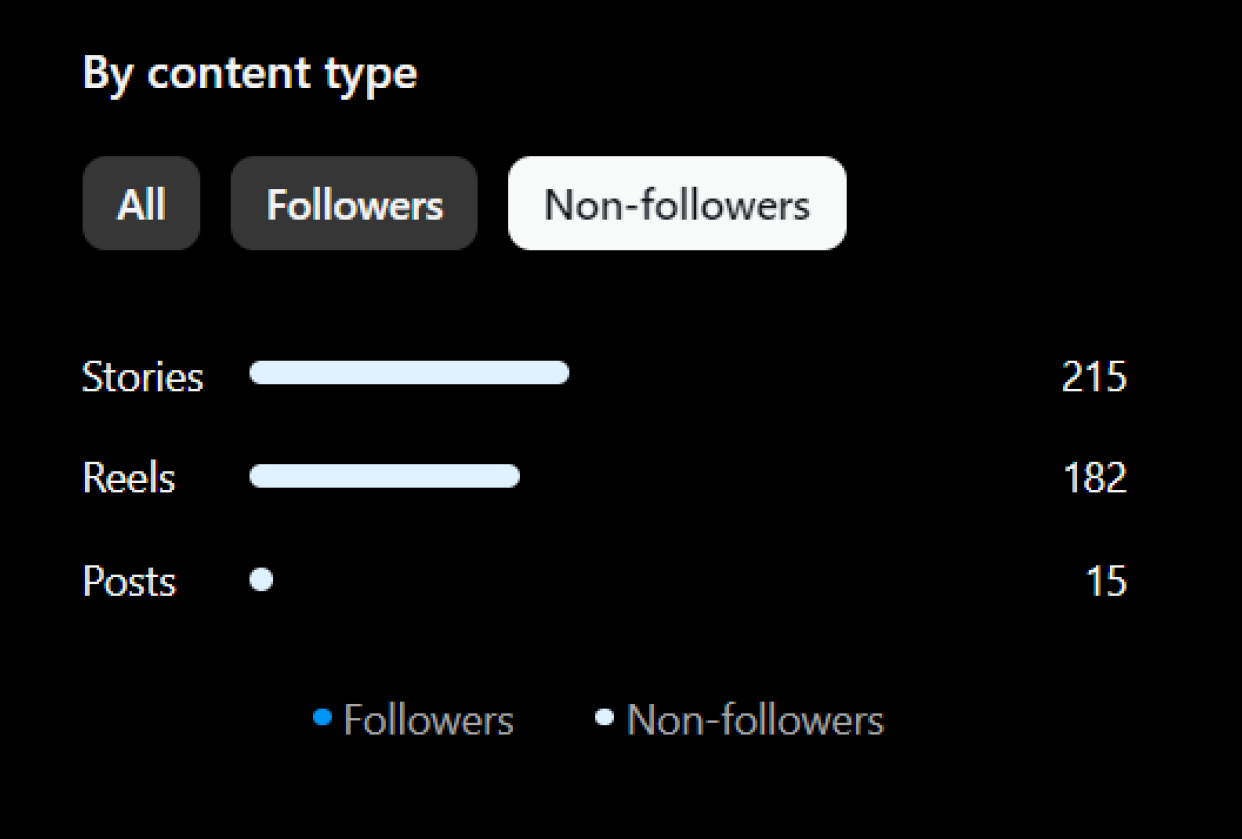Switch to the Followers filter tab
Viewport: 1242px width, 839px height.
click(354, 203)
